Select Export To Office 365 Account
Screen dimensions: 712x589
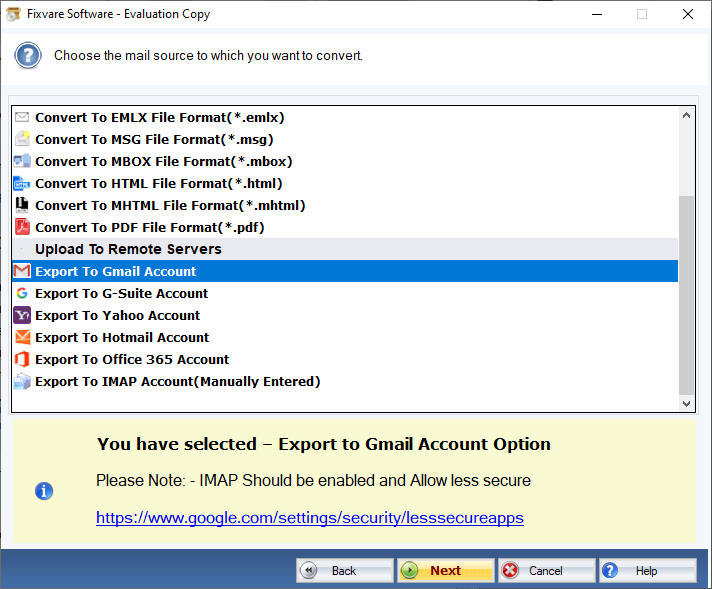click(x=345, y=359)
